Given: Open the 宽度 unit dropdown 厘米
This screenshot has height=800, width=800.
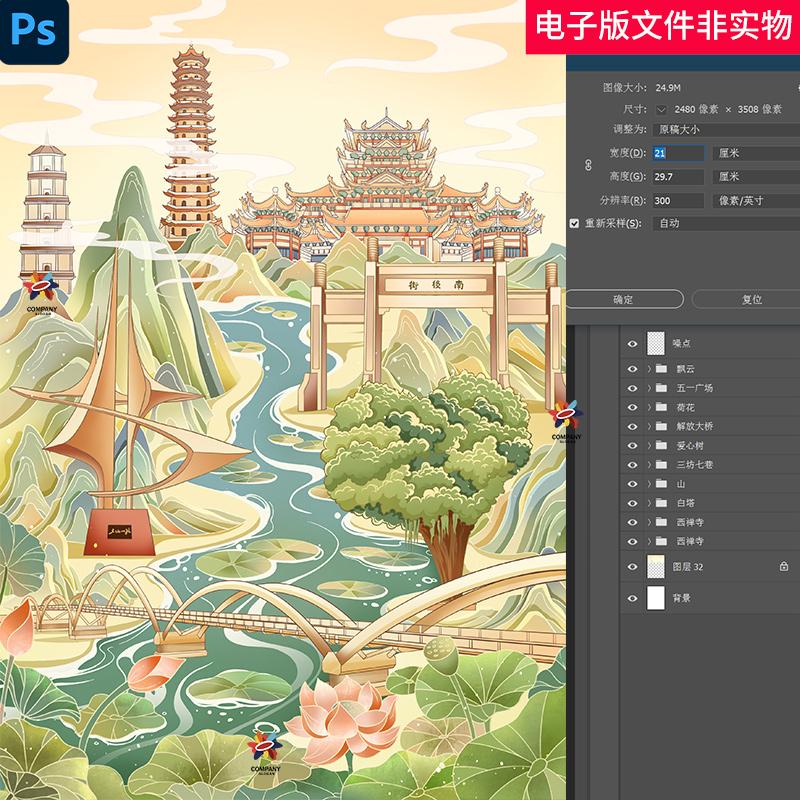Looking at the screenshot, I should 756,153.
